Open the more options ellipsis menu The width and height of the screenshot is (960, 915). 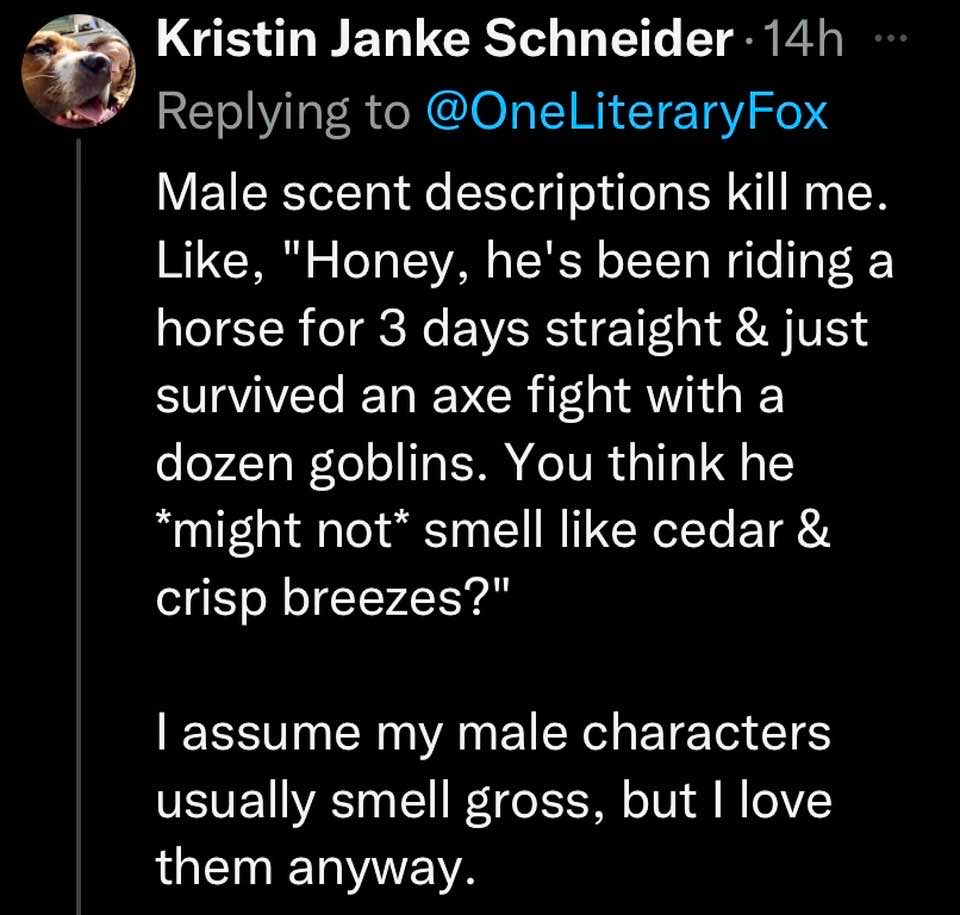tap(888, 41)
